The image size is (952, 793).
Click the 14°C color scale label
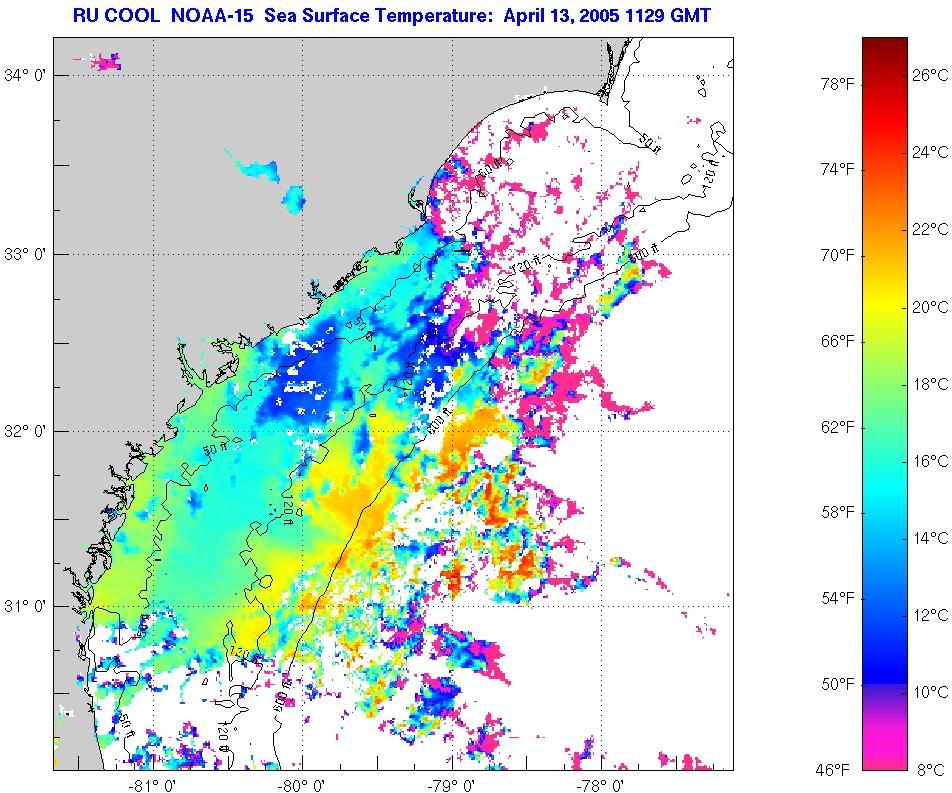click(928, 538)
